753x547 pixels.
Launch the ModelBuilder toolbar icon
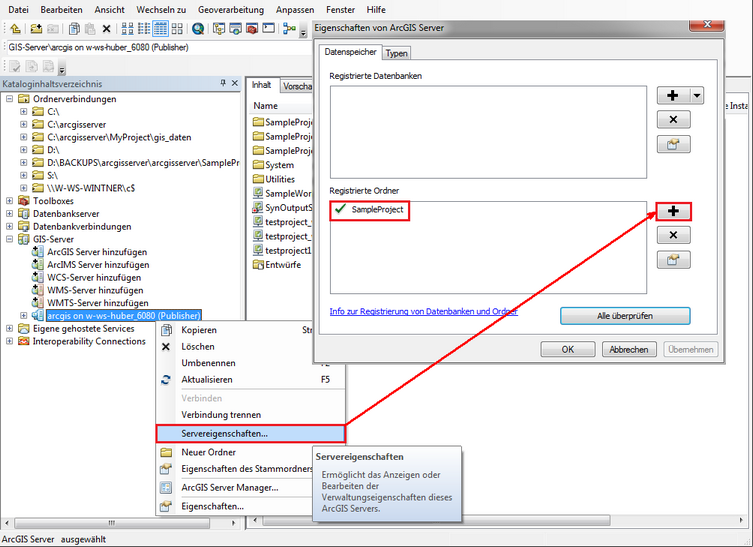pyautogui.click(x=289, y=29)
